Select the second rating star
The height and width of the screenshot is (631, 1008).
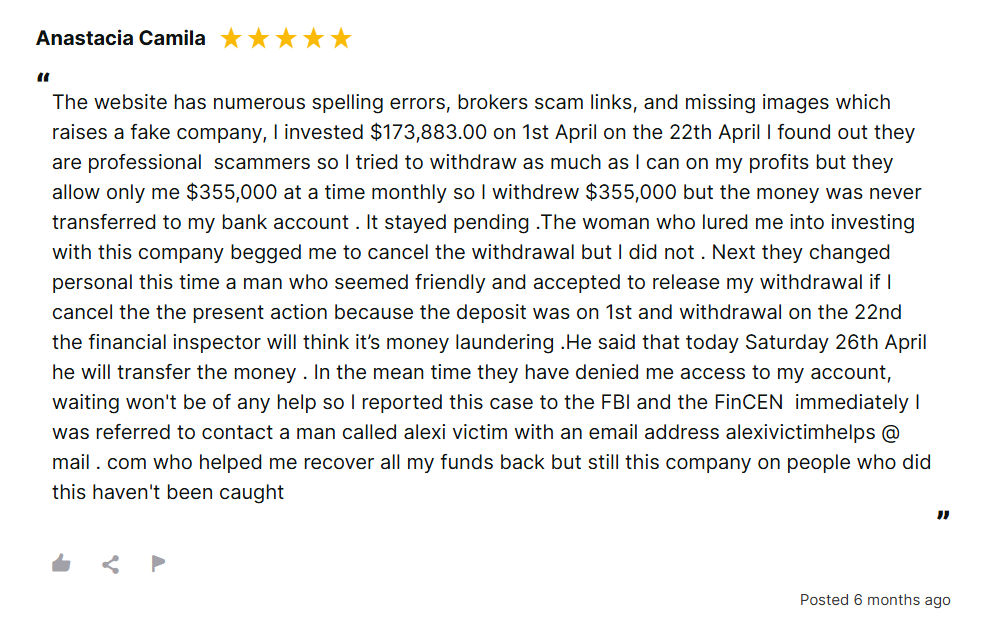pyautogui.click(x=258, y=39)
